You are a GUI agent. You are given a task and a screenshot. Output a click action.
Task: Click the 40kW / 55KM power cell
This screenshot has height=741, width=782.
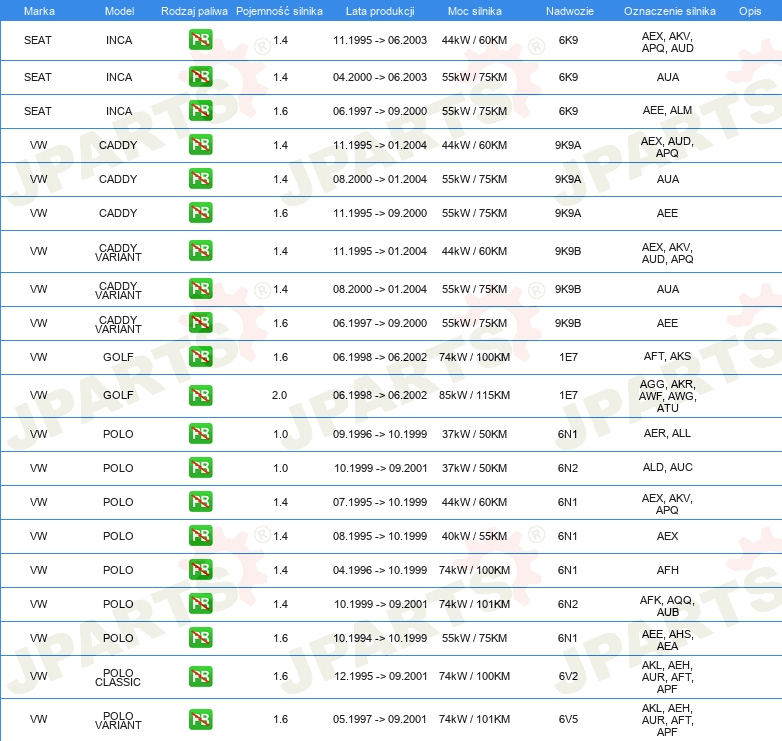coord(474,536)
